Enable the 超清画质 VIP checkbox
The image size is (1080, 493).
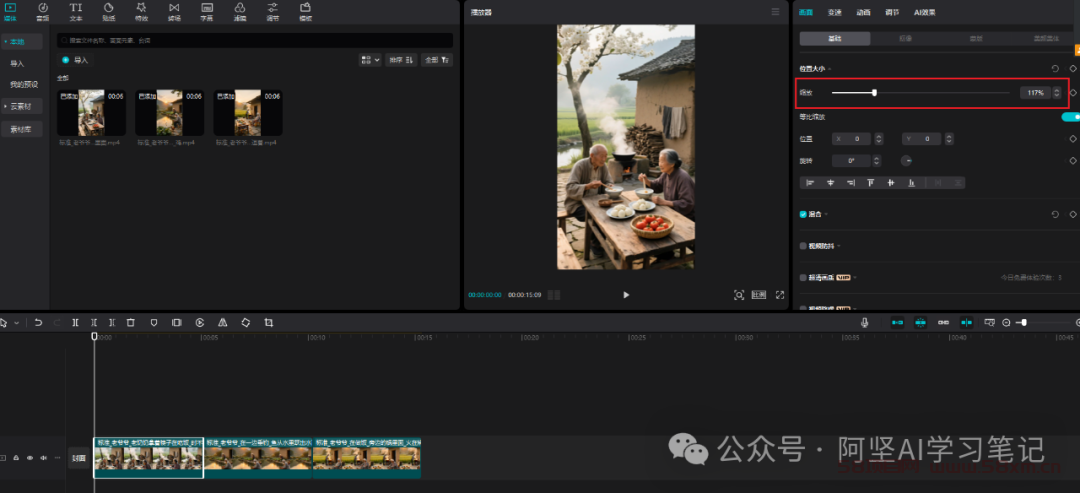pyautogui.click(x=803, y=277)
